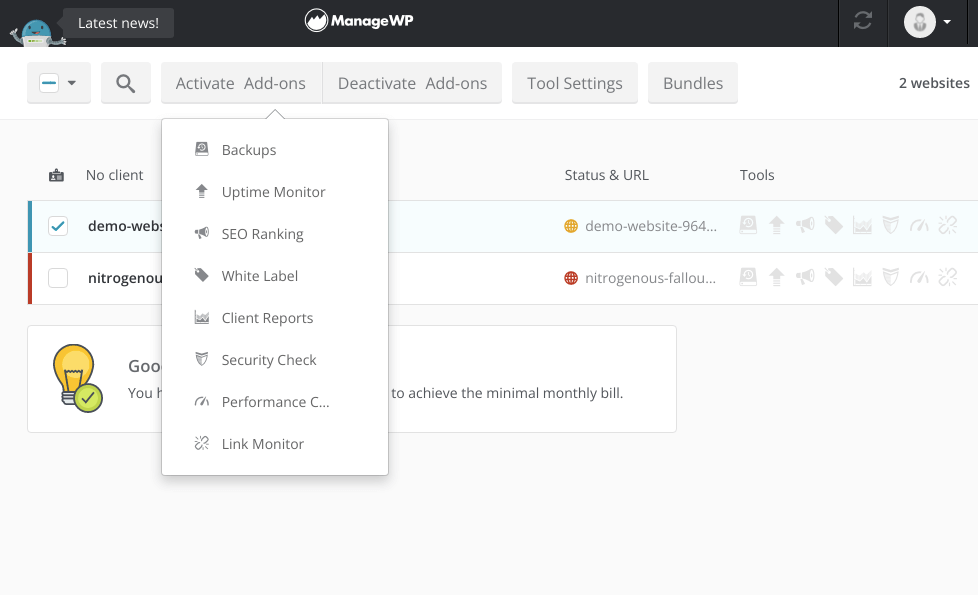Click the refresh sync icon in header
The width and height of the screenshot is (978, 595).
[x=862, y=23]
